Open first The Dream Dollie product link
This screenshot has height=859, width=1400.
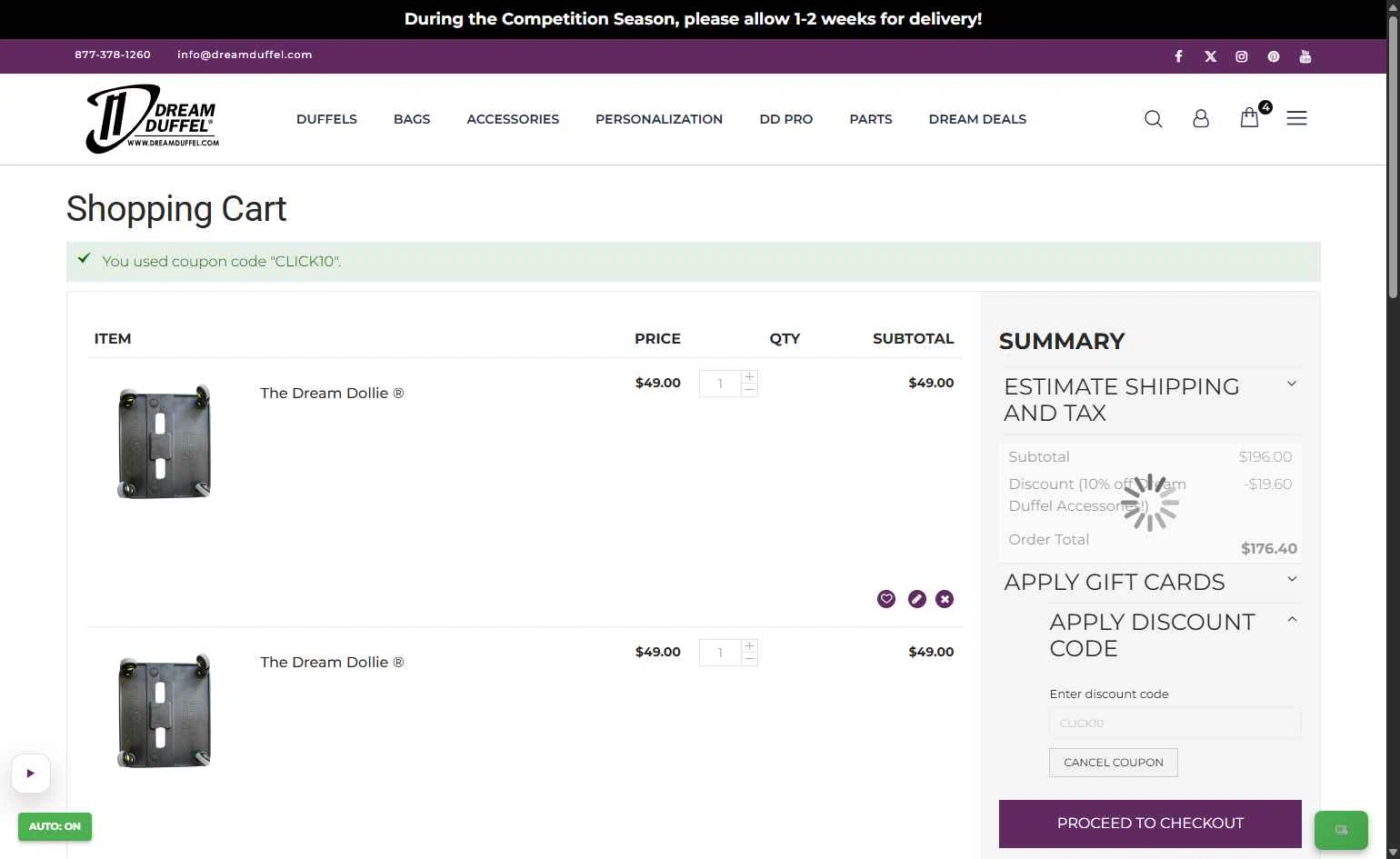pyautogui.click(x=332, y=393)
